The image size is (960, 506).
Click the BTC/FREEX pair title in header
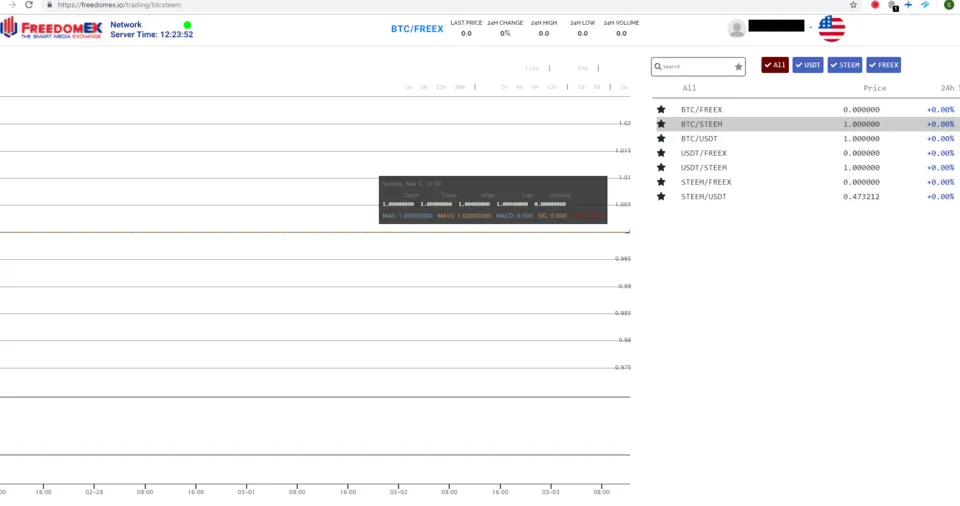point(417,29)
